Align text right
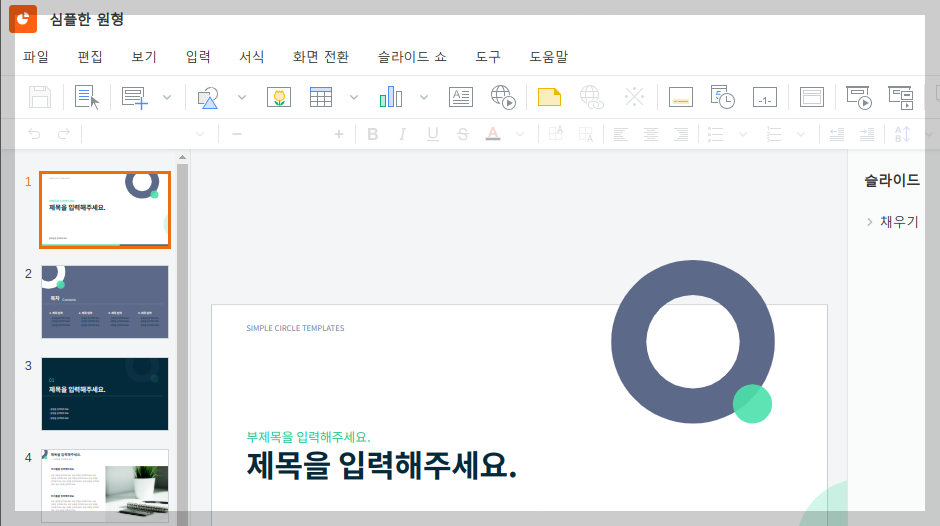940x526 pixels. 681,134
